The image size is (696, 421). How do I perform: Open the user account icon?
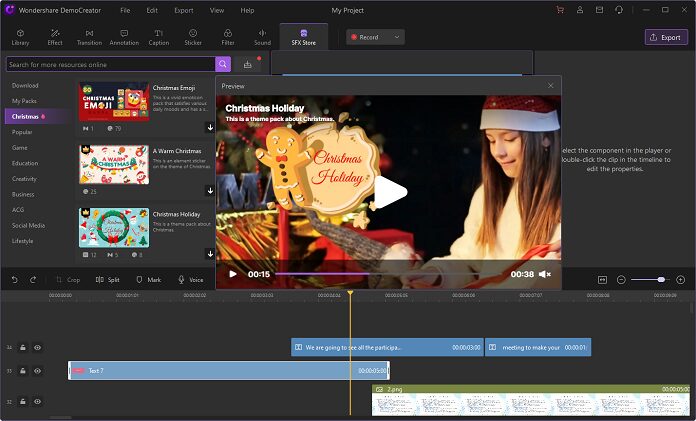click(x=580, y=10)
